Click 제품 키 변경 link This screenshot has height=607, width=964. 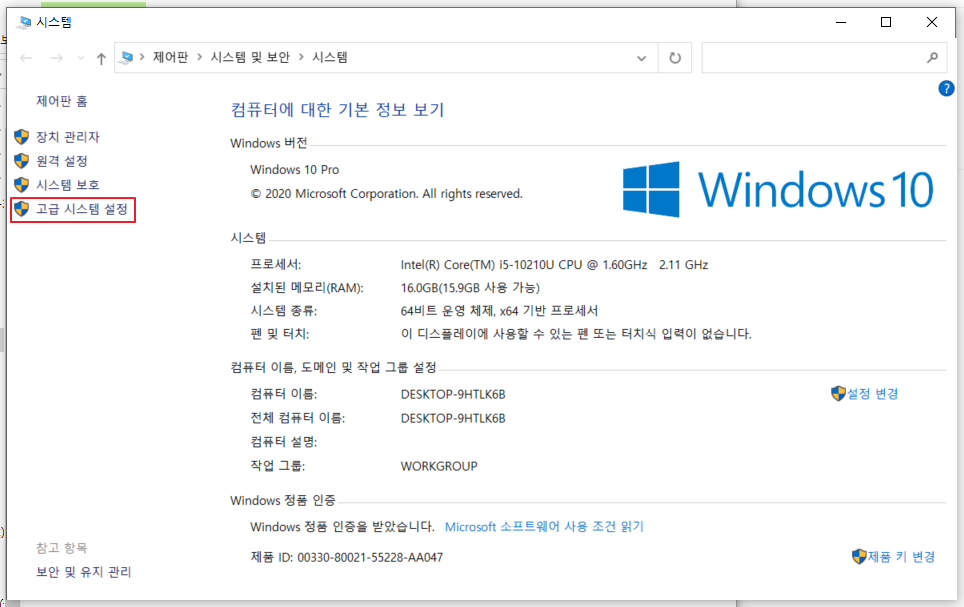[901, 557]
